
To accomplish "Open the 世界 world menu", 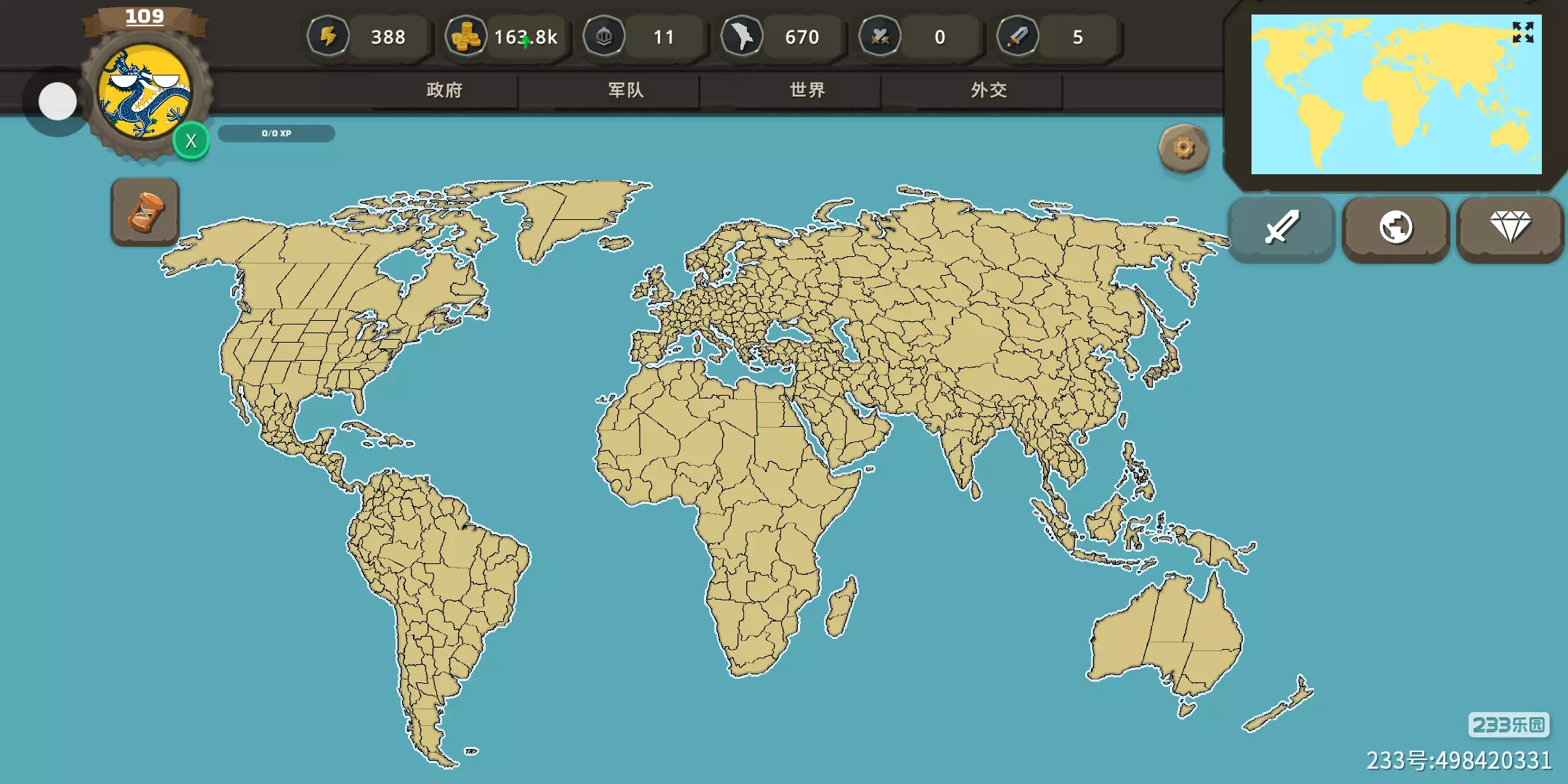I will [x=807, y=90].
